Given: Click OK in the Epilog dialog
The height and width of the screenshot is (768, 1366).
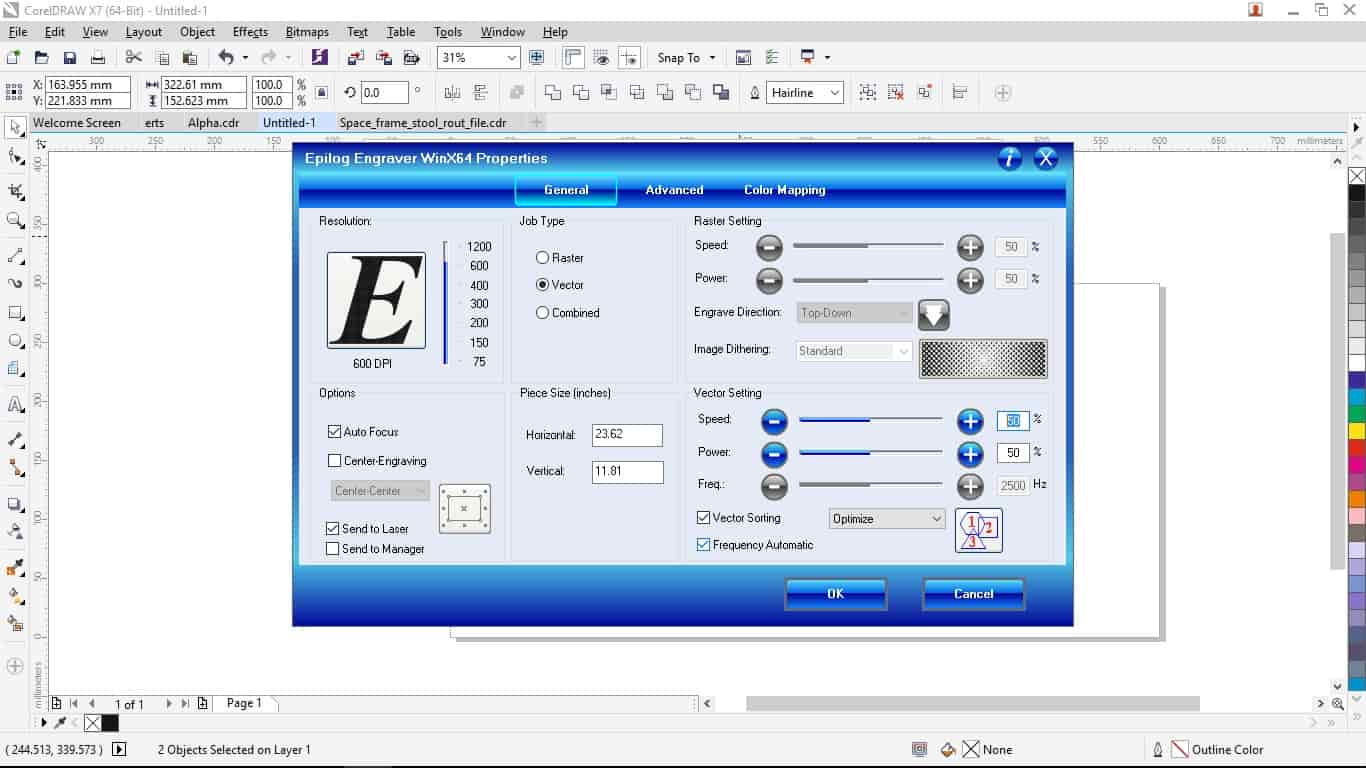Looking at the screenshot, I should [x=836, y=594].
